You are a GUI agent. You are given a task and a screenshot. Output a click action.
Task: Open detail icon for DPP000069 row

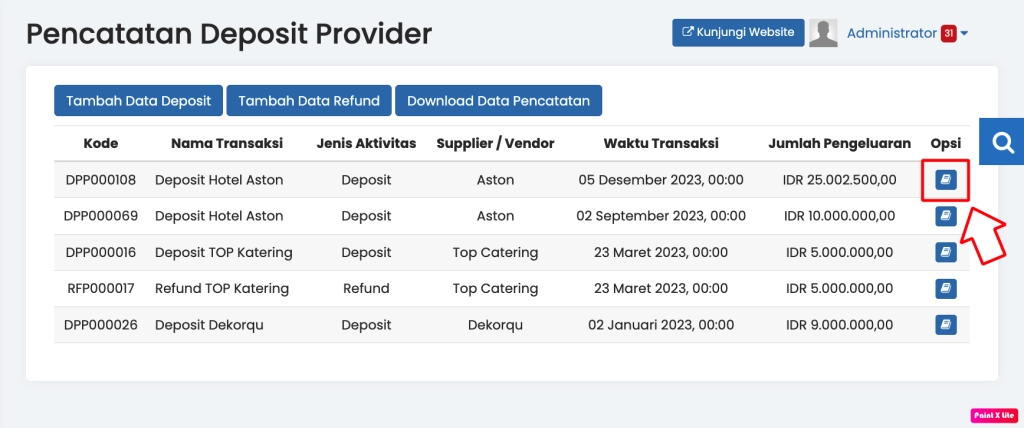(x=945, y=216)
